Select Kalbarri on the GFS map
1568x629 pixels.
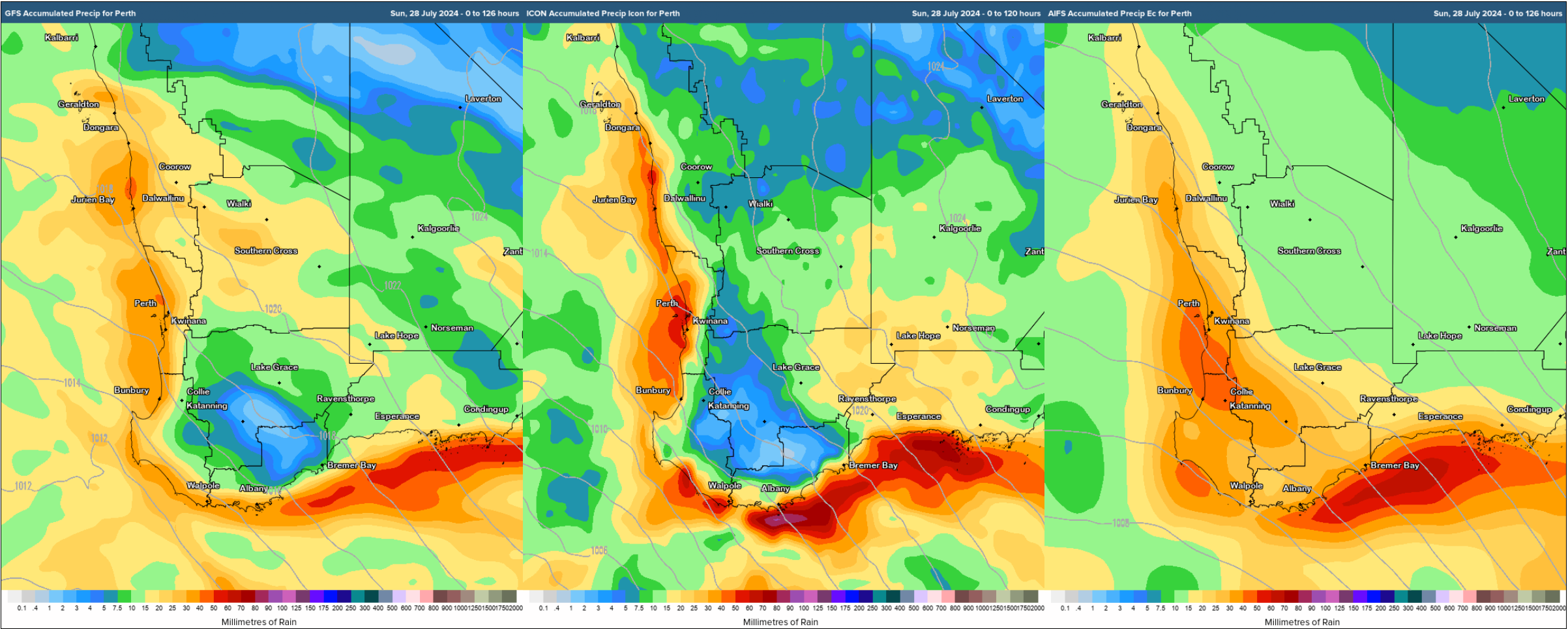[x=61, y=37]
